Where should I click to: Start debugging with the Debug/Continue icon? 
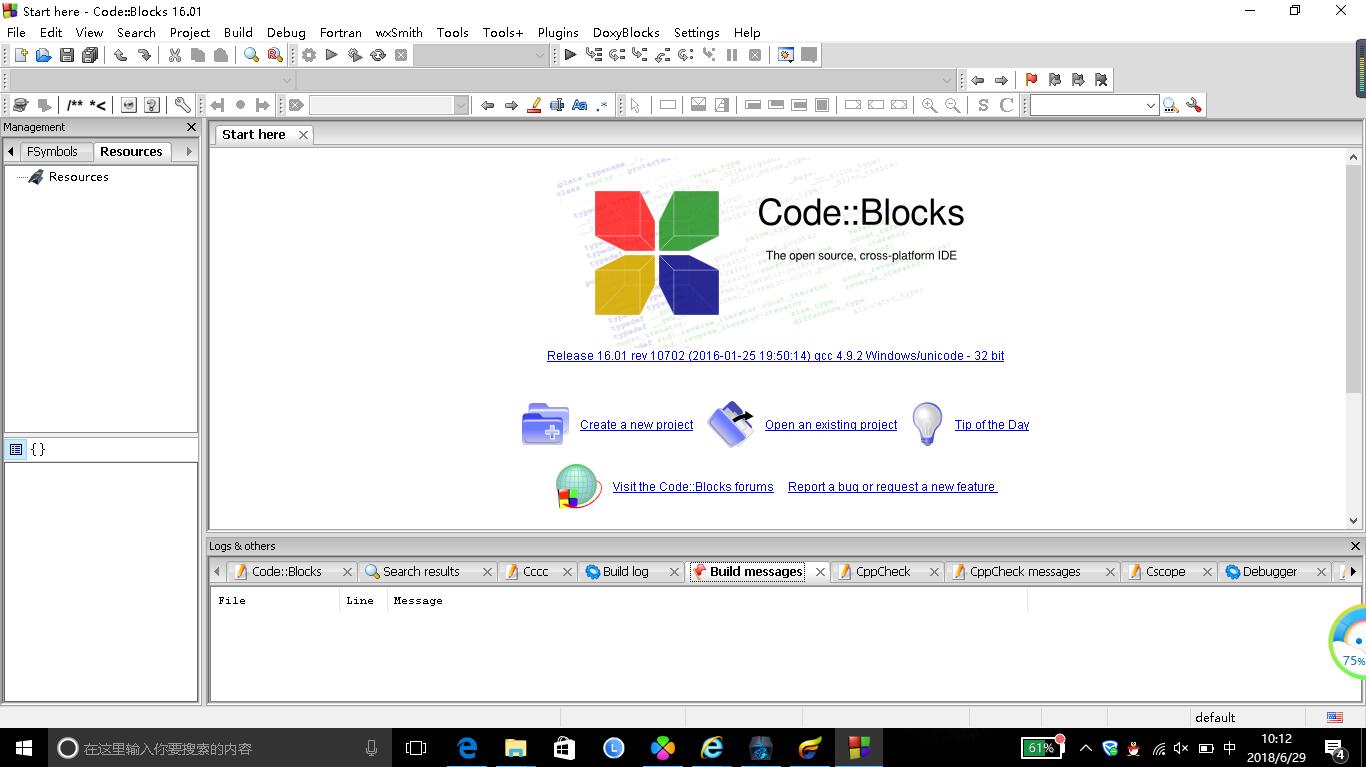coord(570,55)
